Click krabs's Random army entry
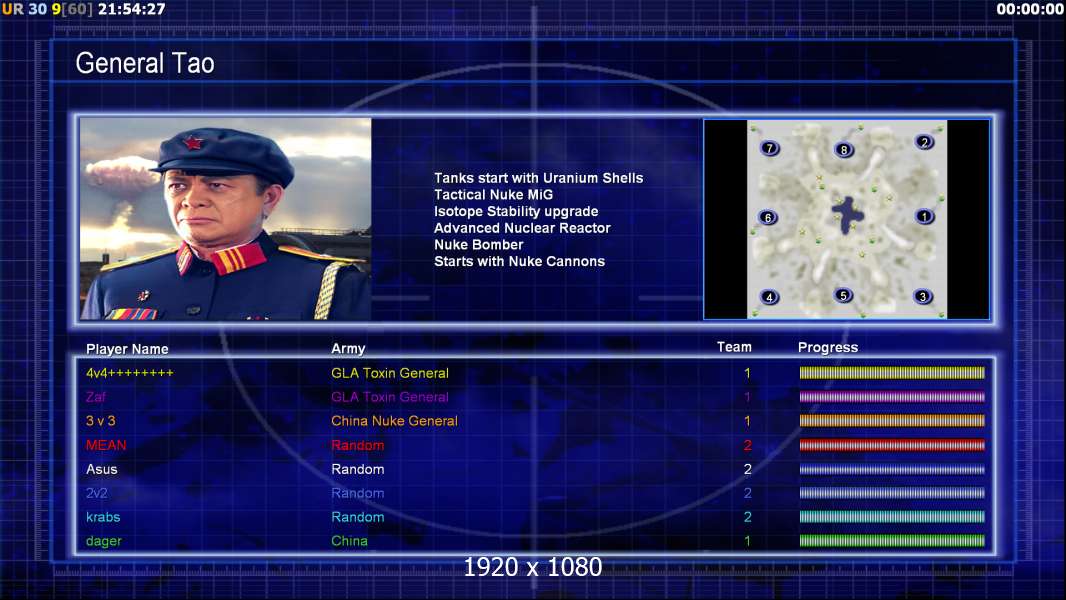1066x600 pixels. (358, 517)
